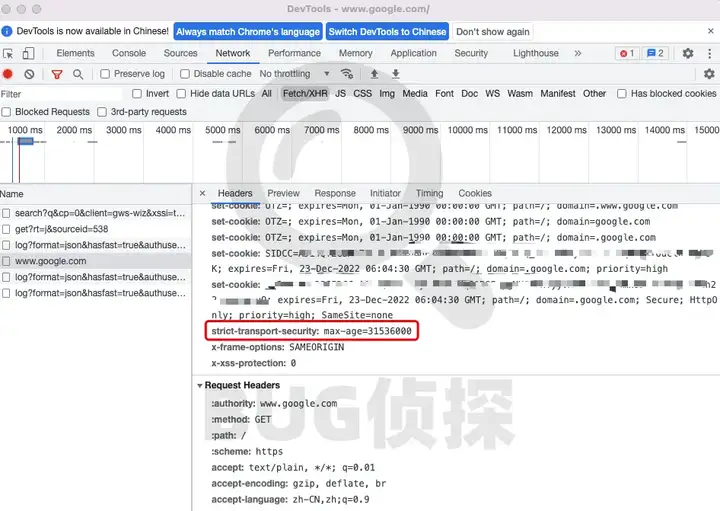Click the strict-transport-security header line
The image size is (720, 511).
click(x=311, y=331)
